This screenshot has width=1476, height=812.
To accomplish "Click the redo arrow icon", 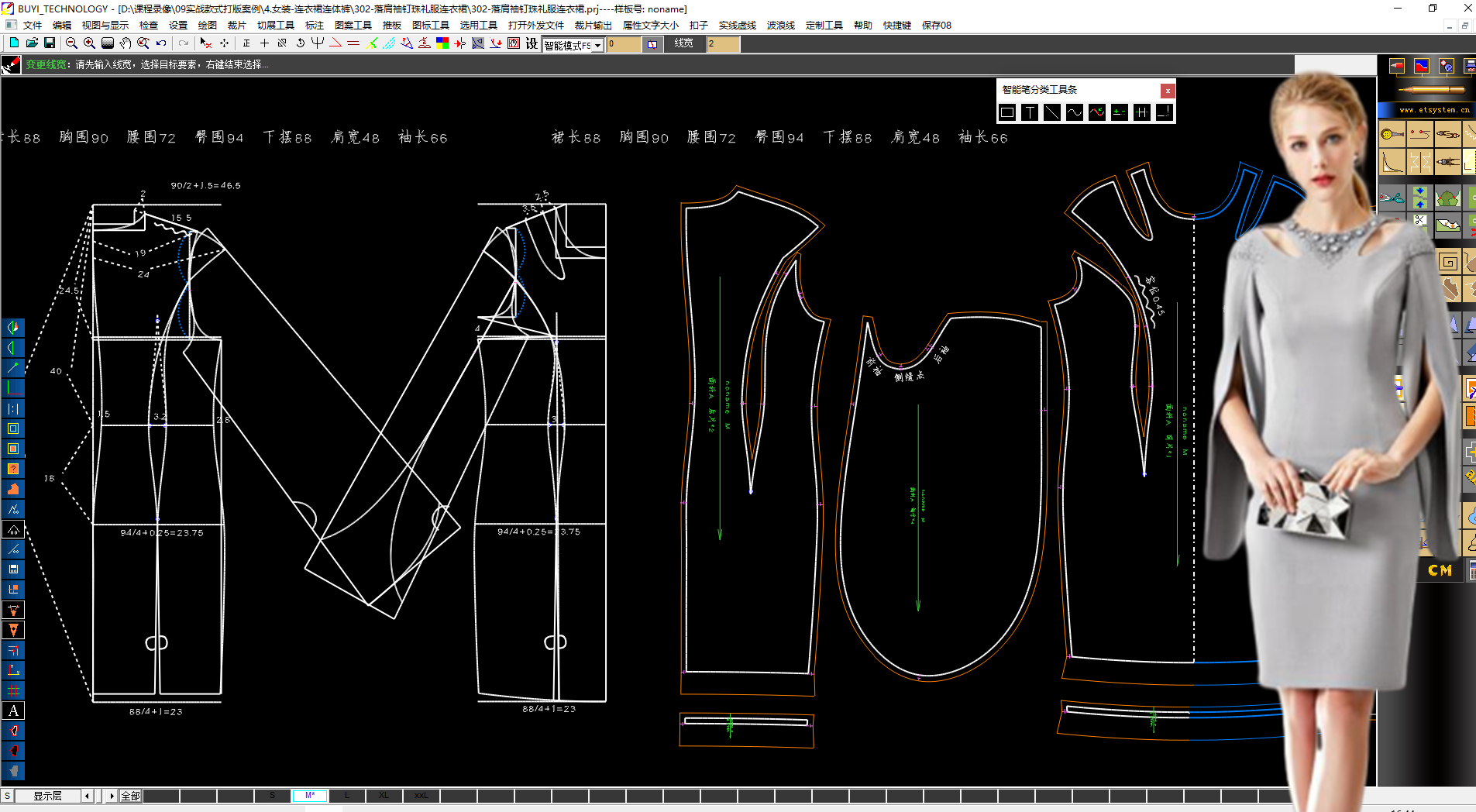I will pyautogui.click(x=184, y=43).
